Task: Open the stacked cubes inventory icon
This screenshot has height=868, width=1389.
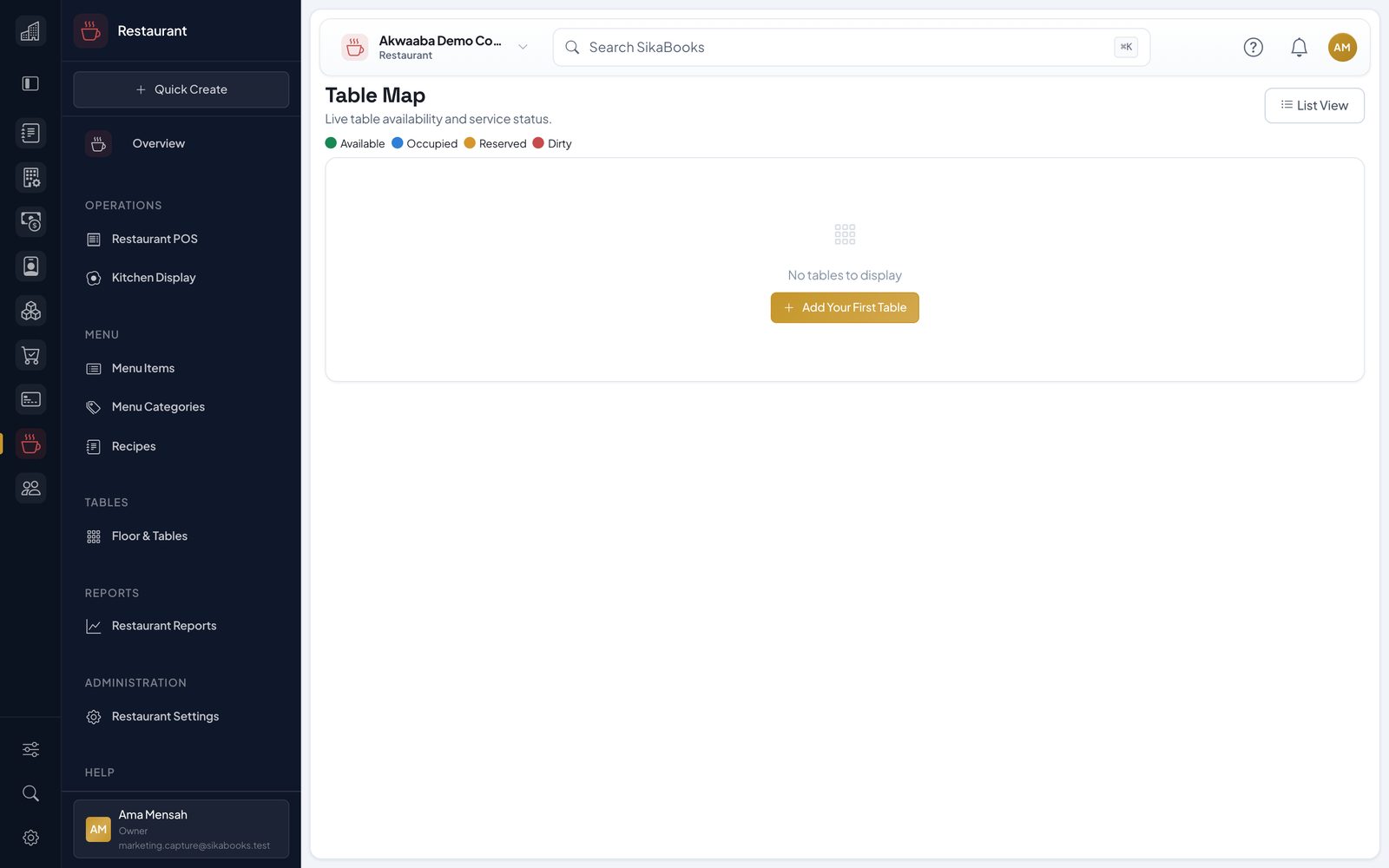Action: 30,310
